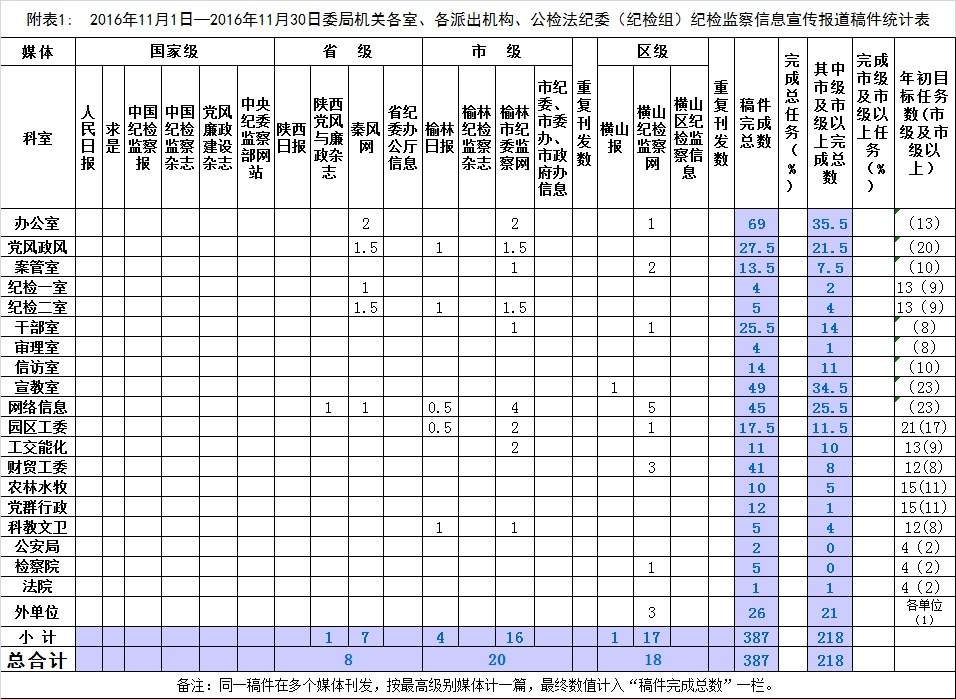Select the 媒体 header cell

pos(38,52)
